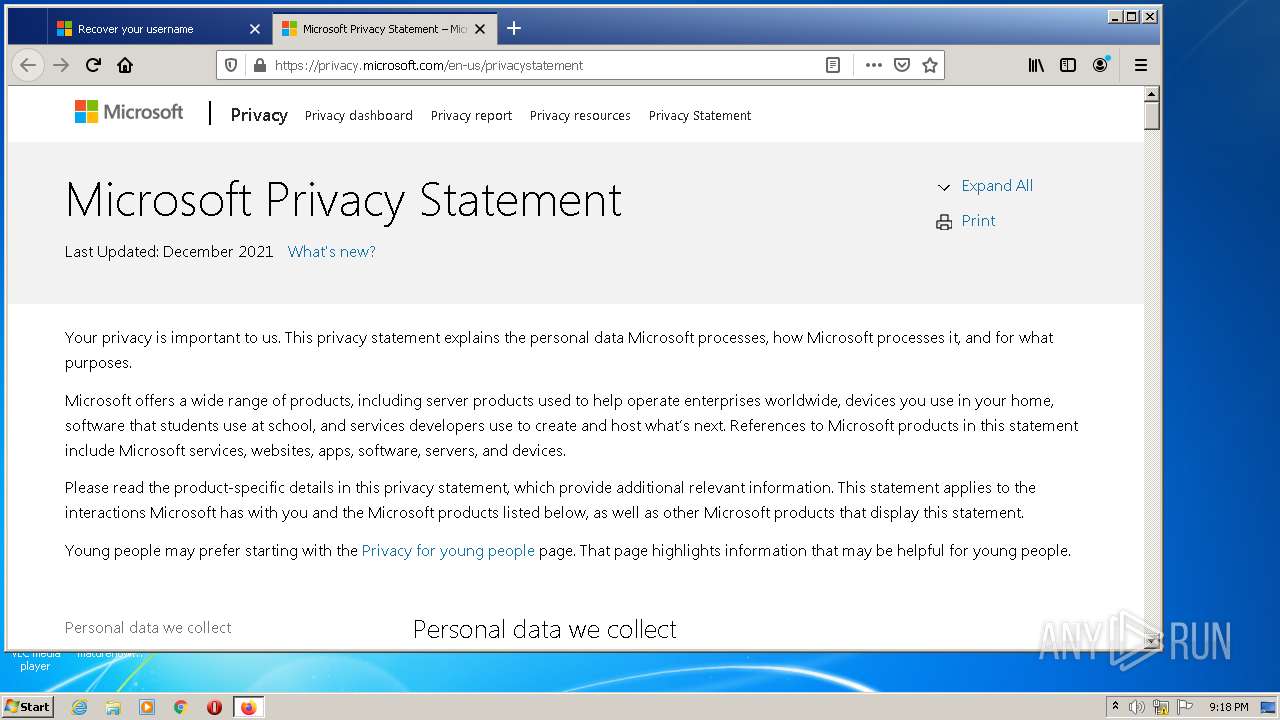Image resolution: width=1280 pixels, height=720 pixels.
Task: Switch to Recover your username tab
Action: click(x=158, y=29)
